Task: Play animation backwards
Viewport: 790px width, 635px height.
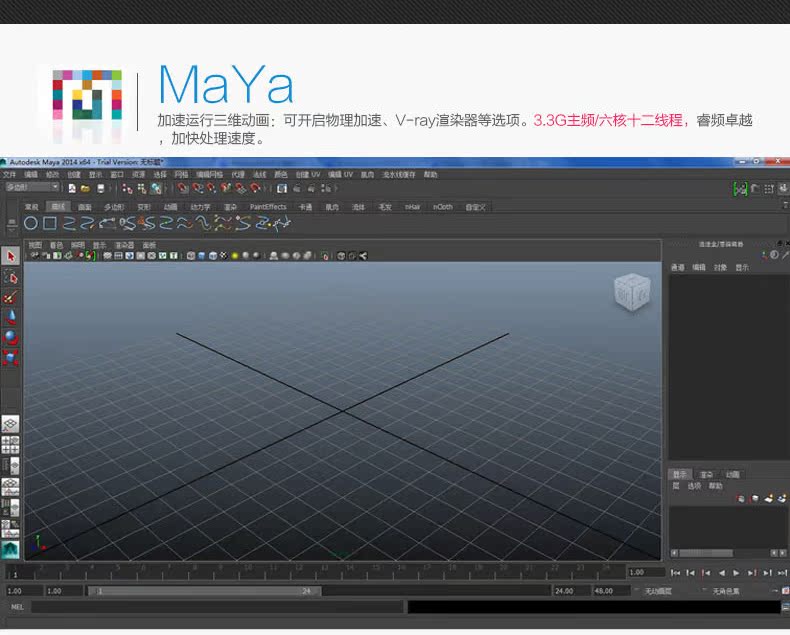Action: tap(721, 573)
